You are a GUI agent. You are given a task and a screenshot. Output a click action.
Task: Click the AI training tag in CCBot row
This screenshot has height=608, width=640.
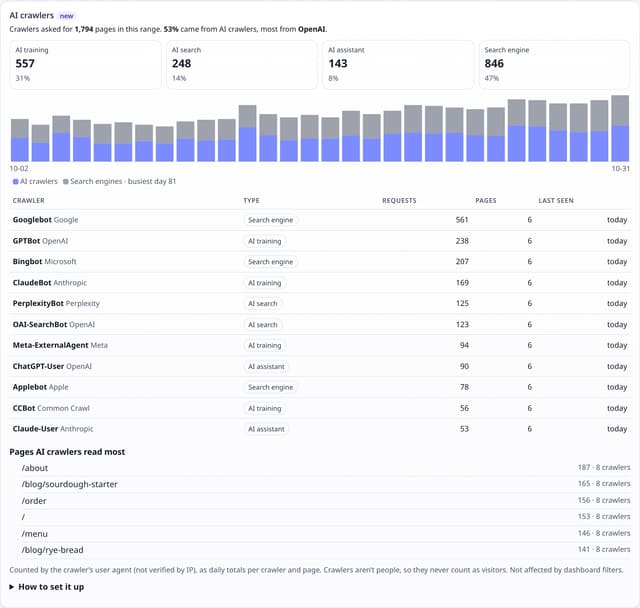265,408
